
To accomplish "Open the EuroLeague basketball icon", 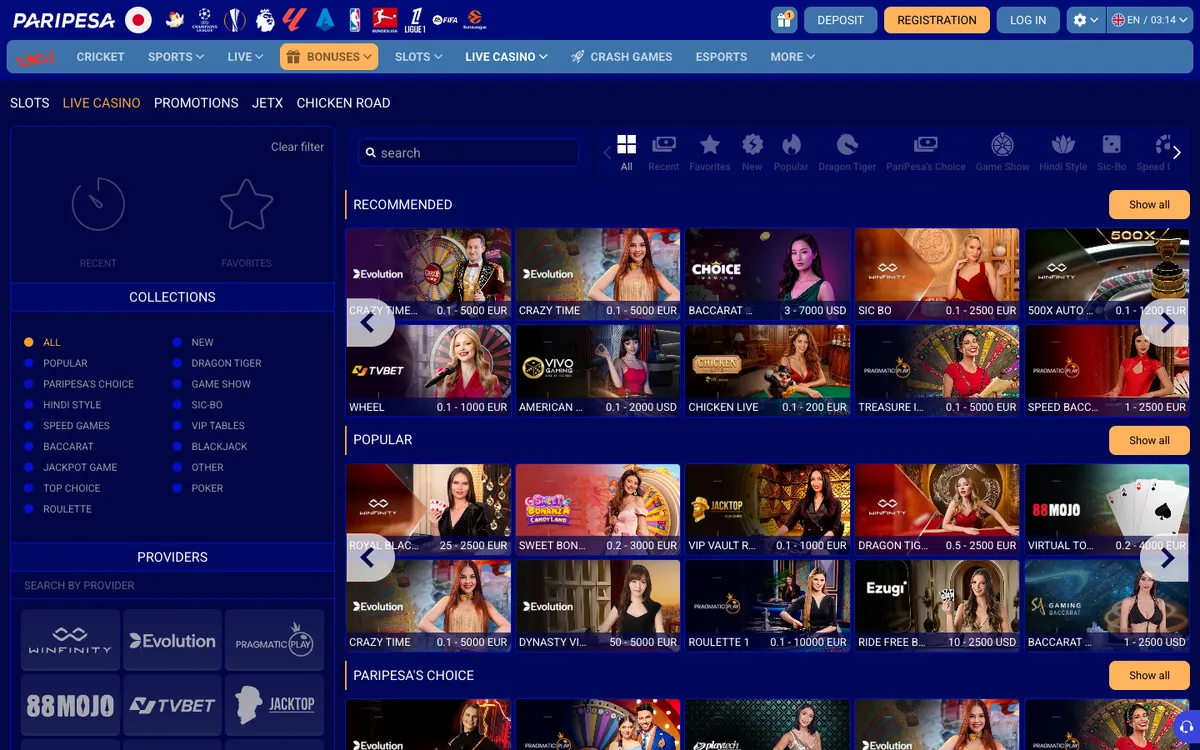I will click(475, 19).
